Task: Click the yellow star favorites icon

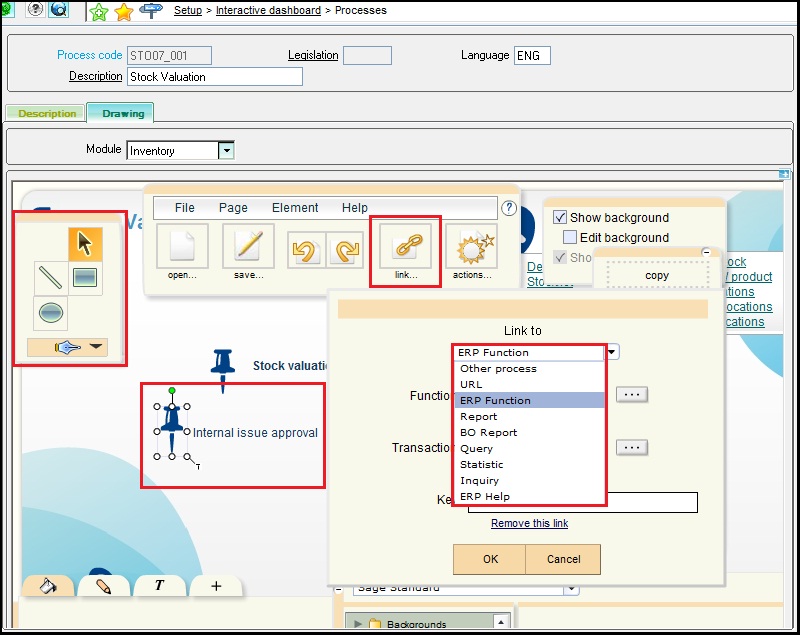Action: click(x=123, y=12)
